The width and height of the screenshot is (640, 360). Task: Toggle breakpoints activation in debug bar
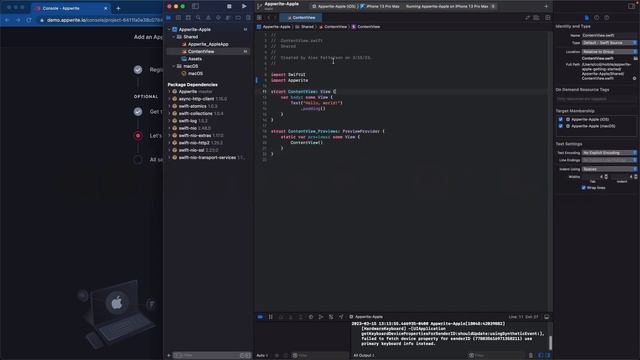(x=260, y=317)
